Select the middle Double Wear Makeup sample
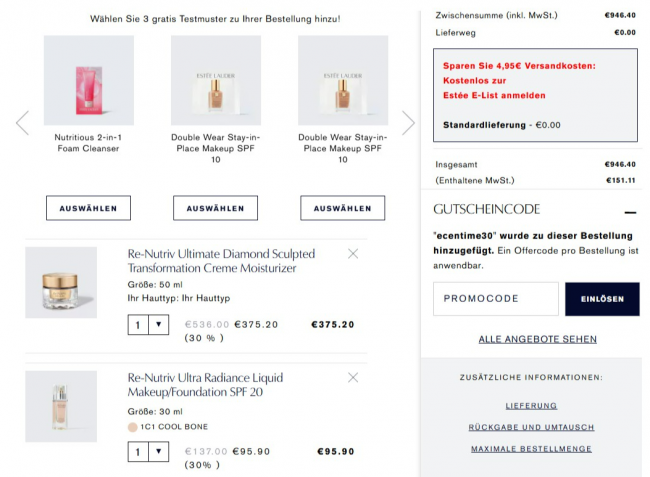This screenshot has height=477, width=650. [x=215, y=208]
